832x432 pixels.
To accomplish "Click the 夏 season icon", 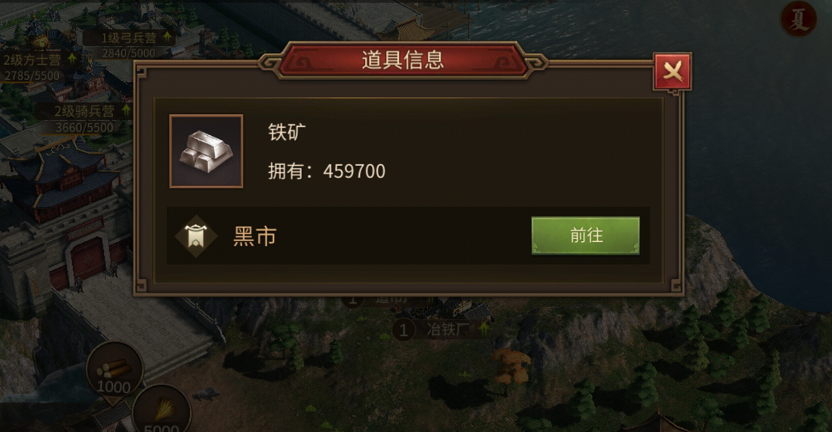I will (x=798, y=20).
